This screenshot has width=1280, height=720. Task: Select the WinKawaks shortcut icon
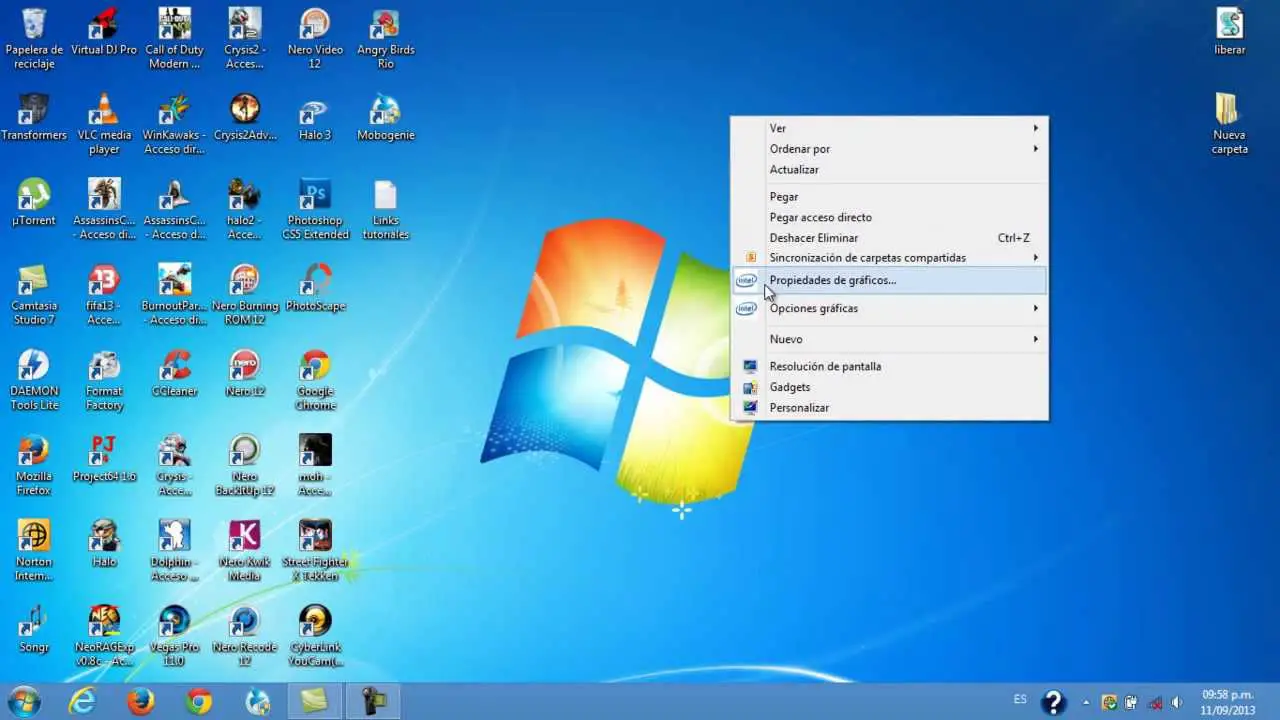tap(175, 124)
